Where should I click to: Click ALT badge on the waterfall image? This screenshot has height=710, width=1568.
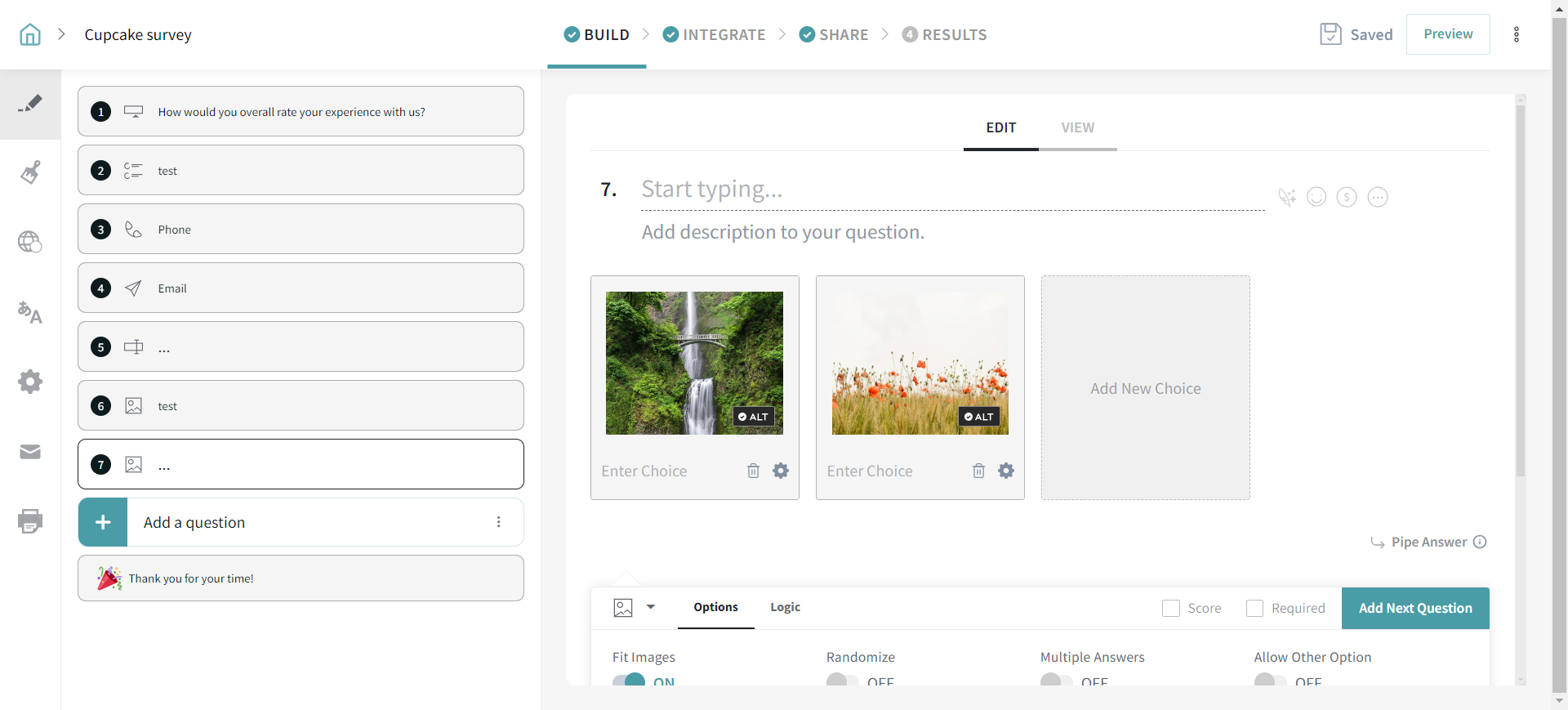(753, 417)
